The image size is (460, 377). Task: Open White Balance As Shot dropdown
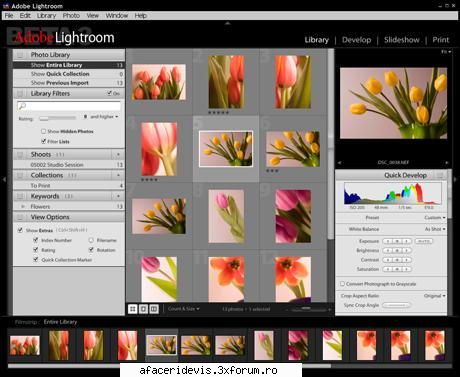pos(435,229)
